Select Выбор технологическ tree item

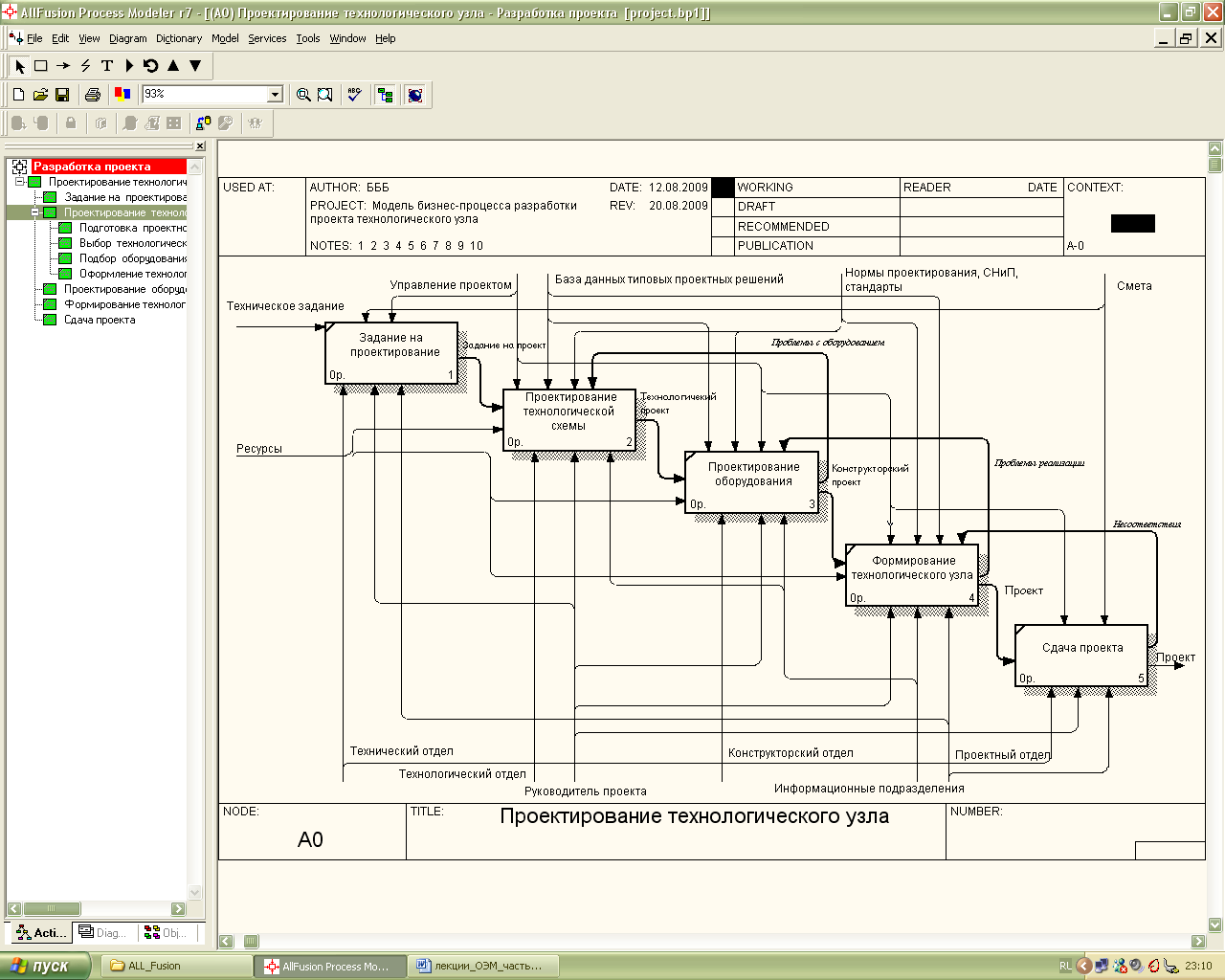click(133, 243)
